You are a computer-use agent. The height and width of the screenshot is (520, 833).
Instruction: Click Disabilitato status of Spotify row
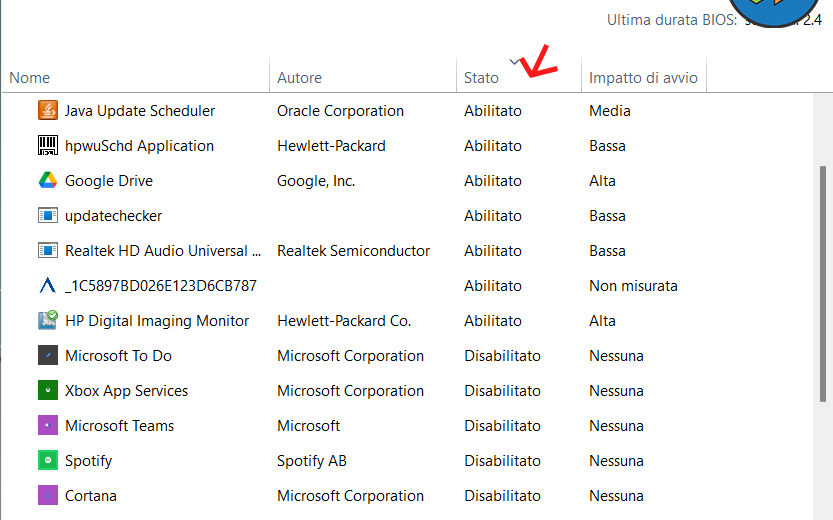coord(502,461)
